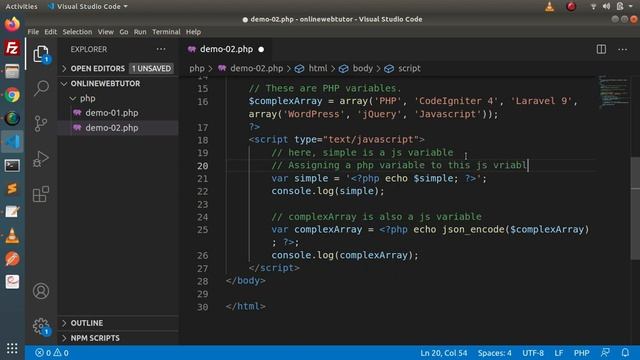Click the php breadcrumb segment

[x=197, y=69]
